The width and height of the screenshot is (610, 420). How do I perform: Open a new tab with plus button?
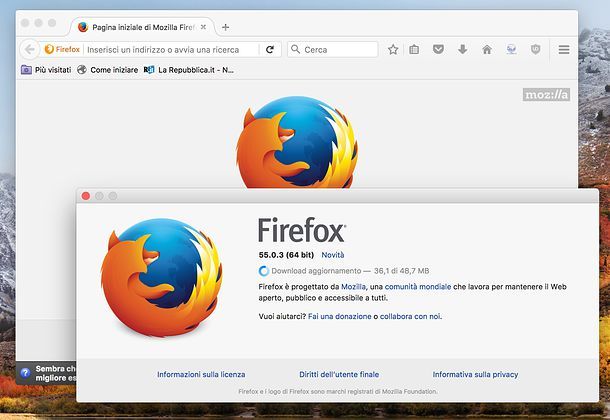[x=225, y=27]
